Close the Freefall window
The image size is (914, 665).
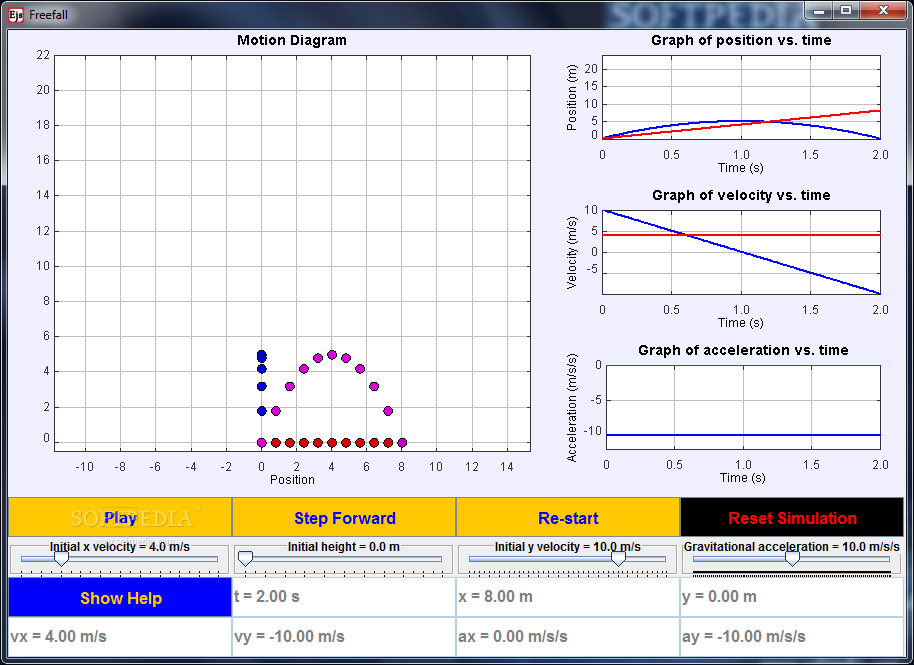(883, 11)
